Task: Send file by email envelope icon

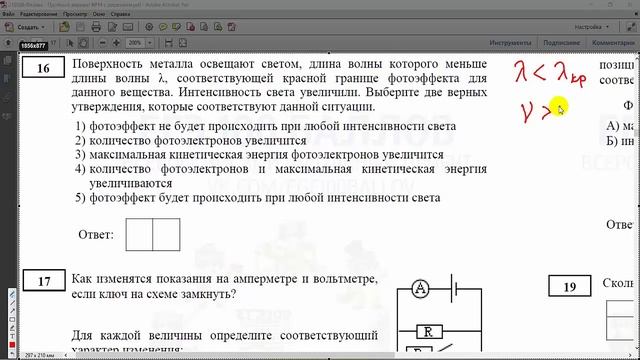Action: pos(128,27)
